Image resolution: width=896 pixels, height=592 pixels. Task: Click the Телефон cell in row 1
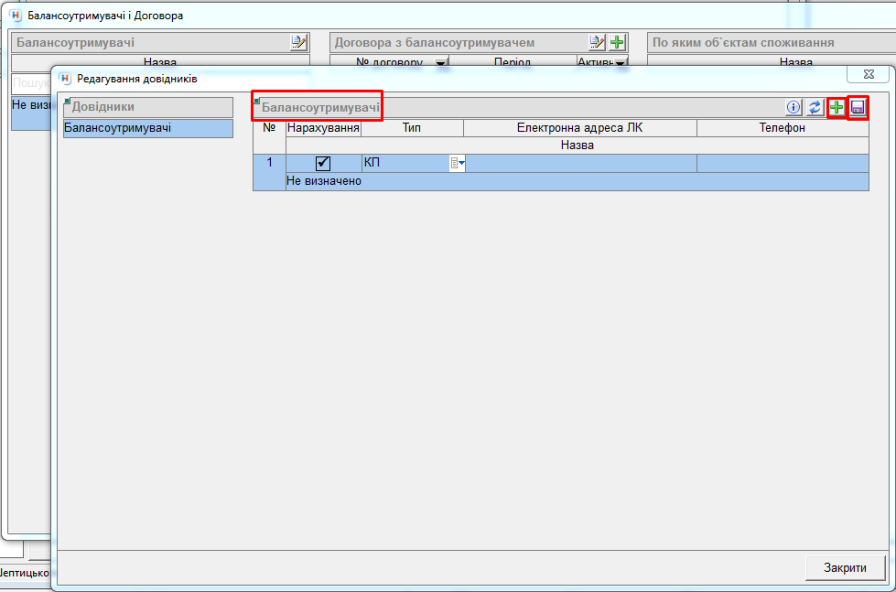(x=783, y=163)
